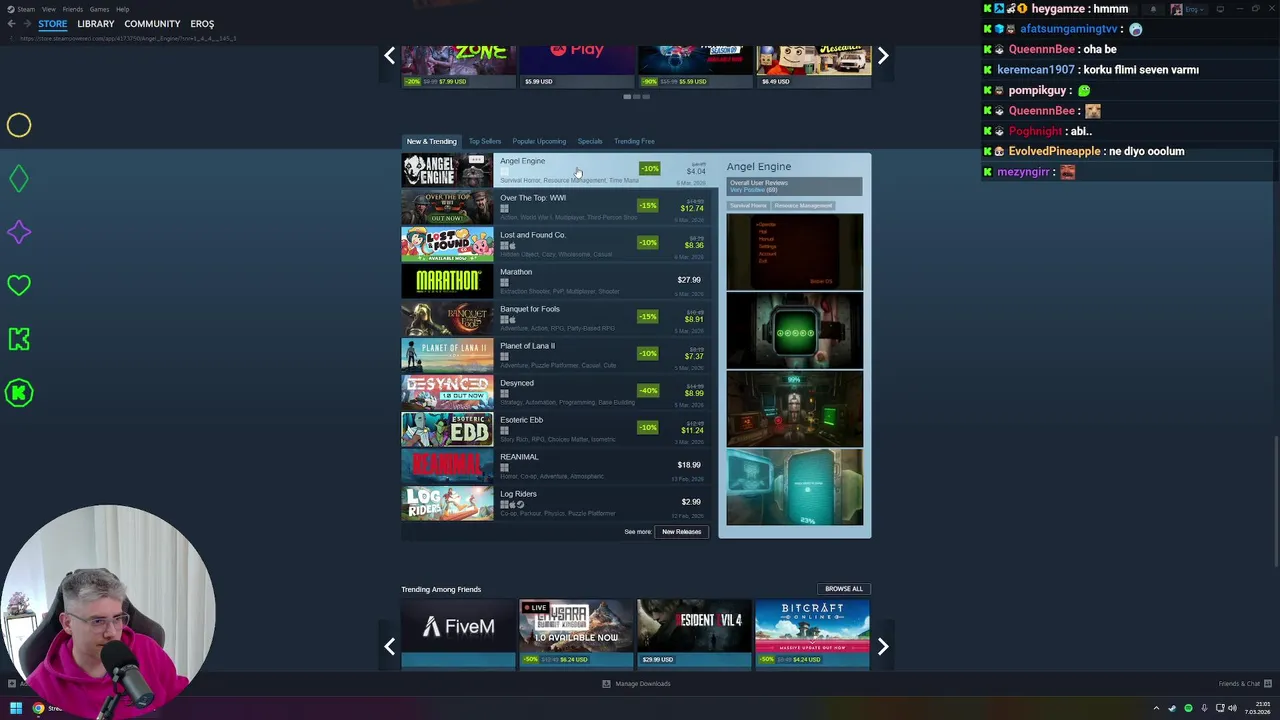The image size is (1280, 720).
Task: Open Banquet for Fools listing
Action: (555, 318)
